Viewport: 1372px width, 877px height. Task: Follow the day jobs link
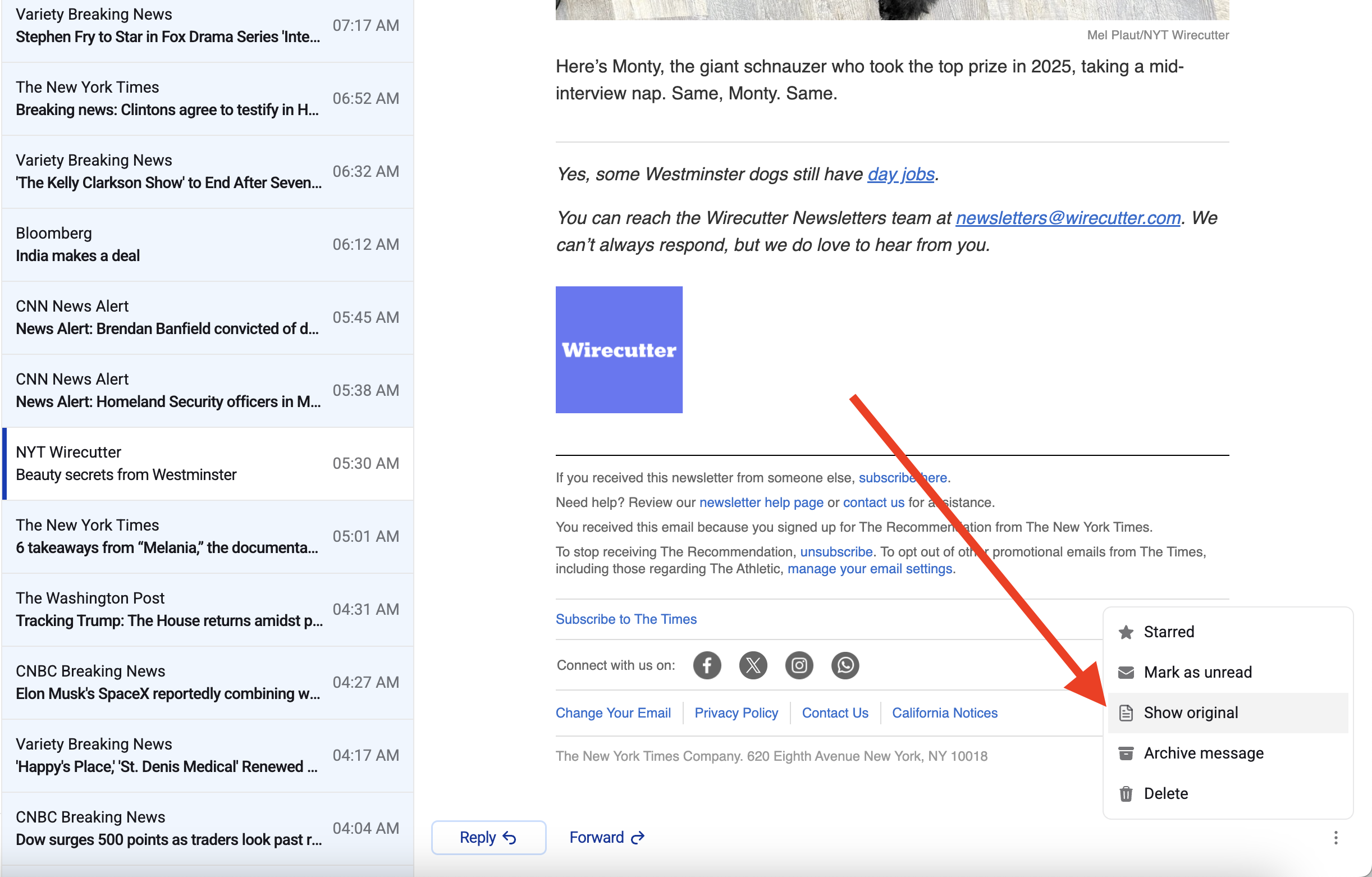click(x=900, y=174)
